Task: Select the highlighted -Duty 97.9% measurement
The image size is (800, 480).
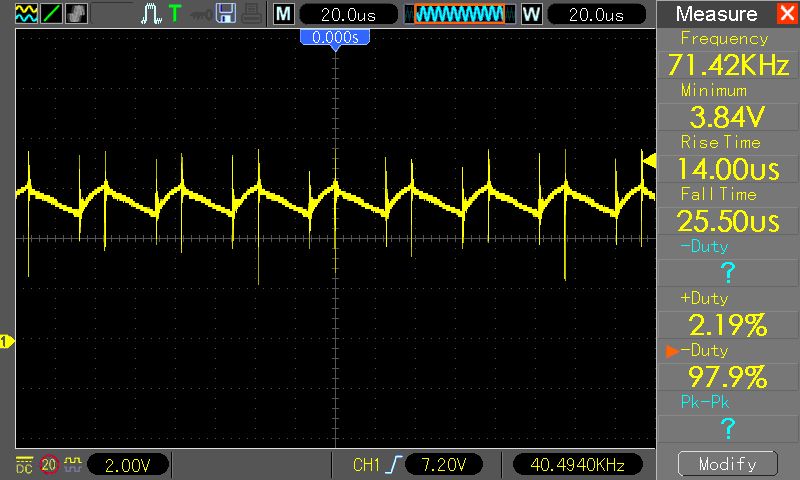Action: (x=725, y=366)
